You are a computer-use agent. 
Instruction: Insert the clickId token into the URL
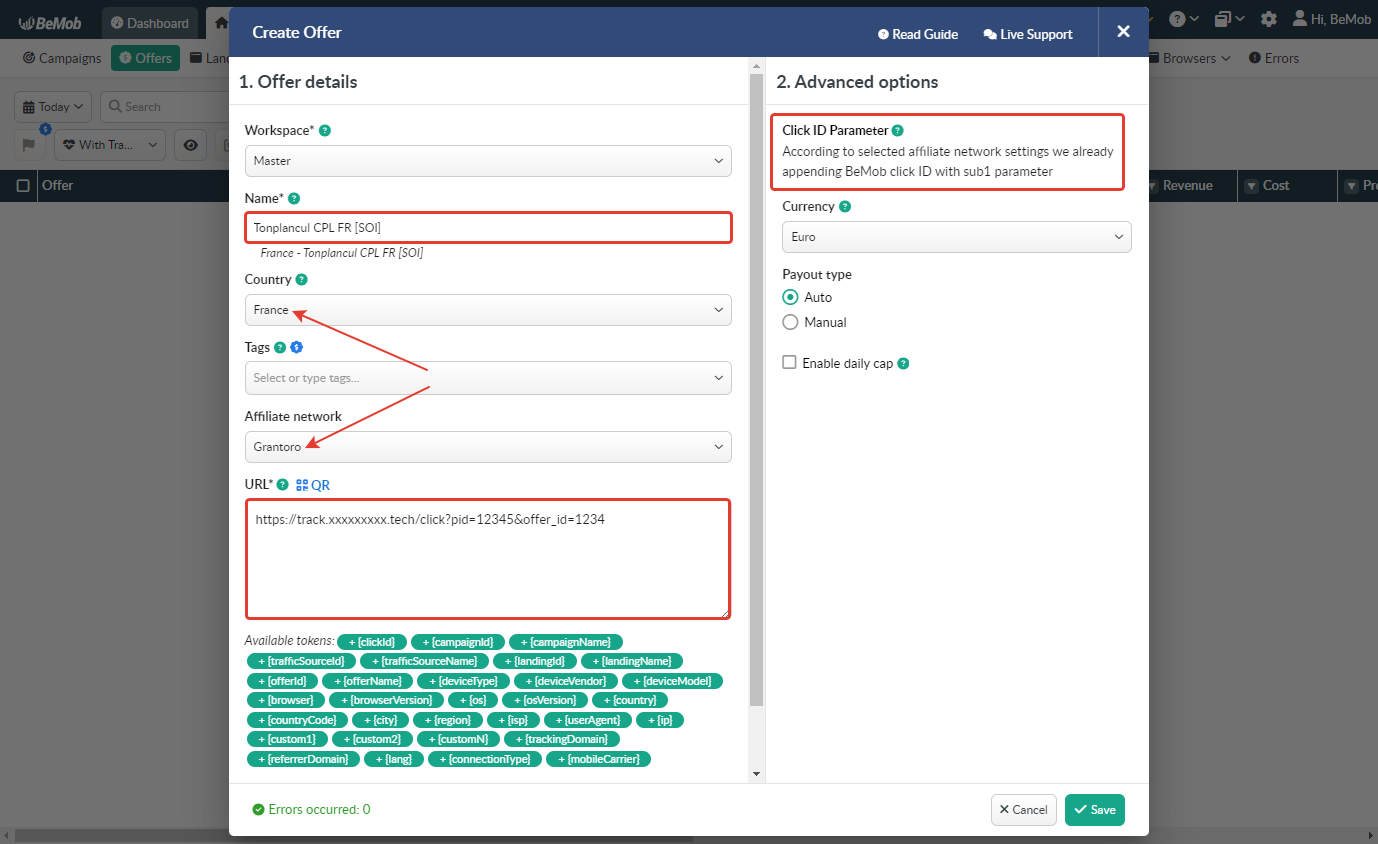pos(371,641)
